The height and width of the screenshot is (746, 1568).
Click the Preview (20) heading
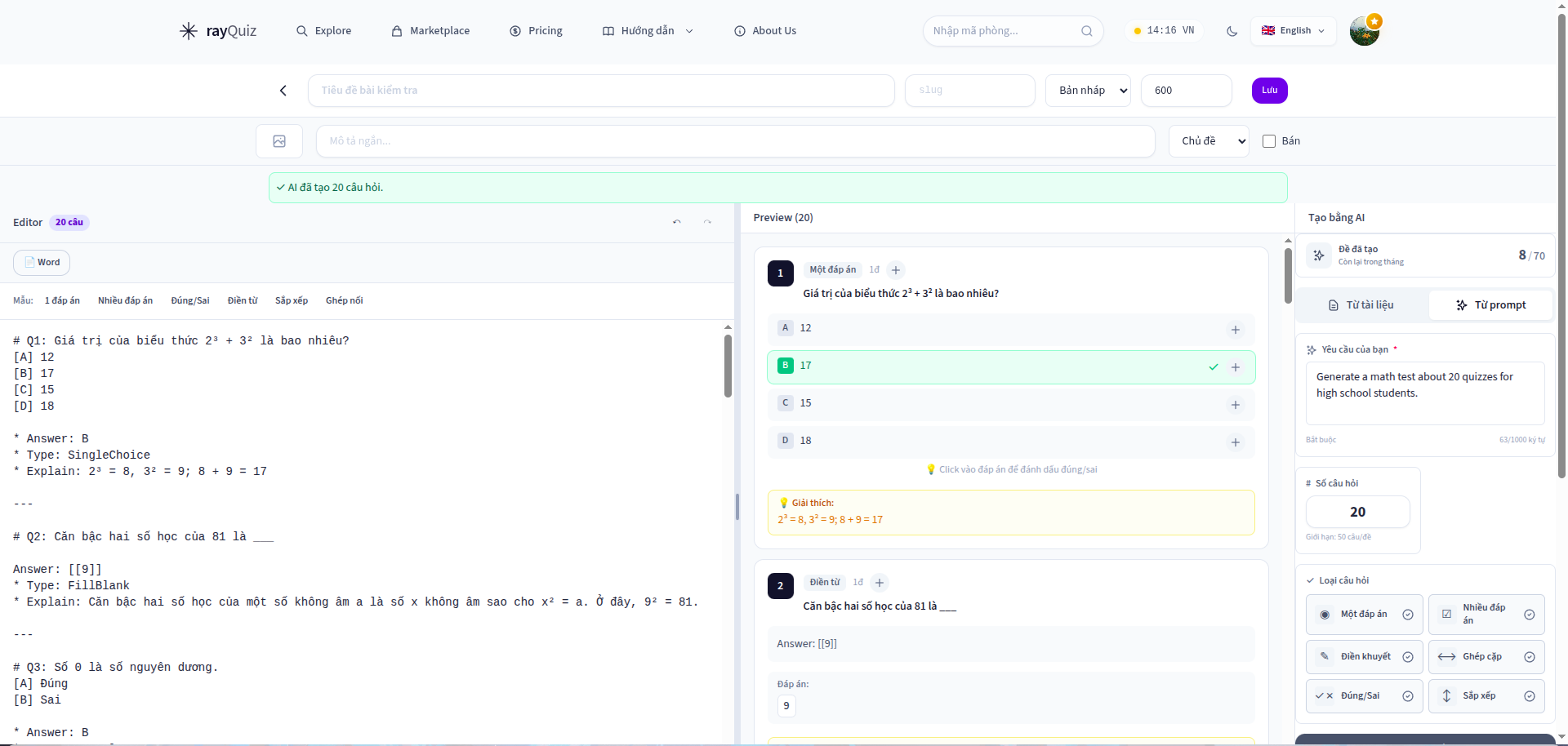coord(783,218)
